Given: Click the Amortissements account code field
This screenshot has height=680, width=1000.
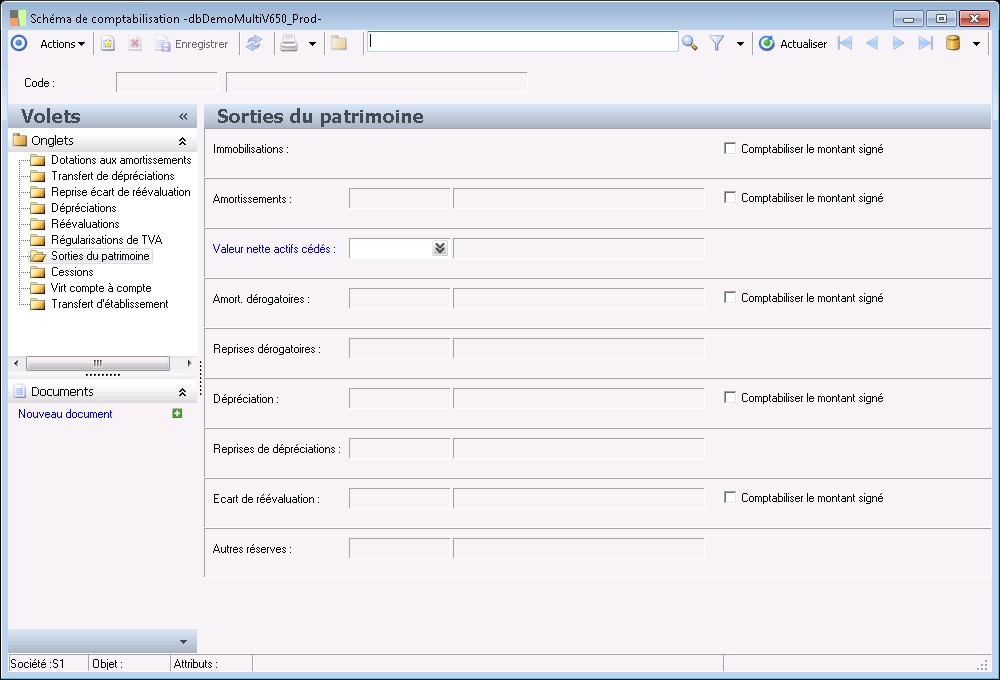Looking at the screenshot, I should (x=400, y=198).
